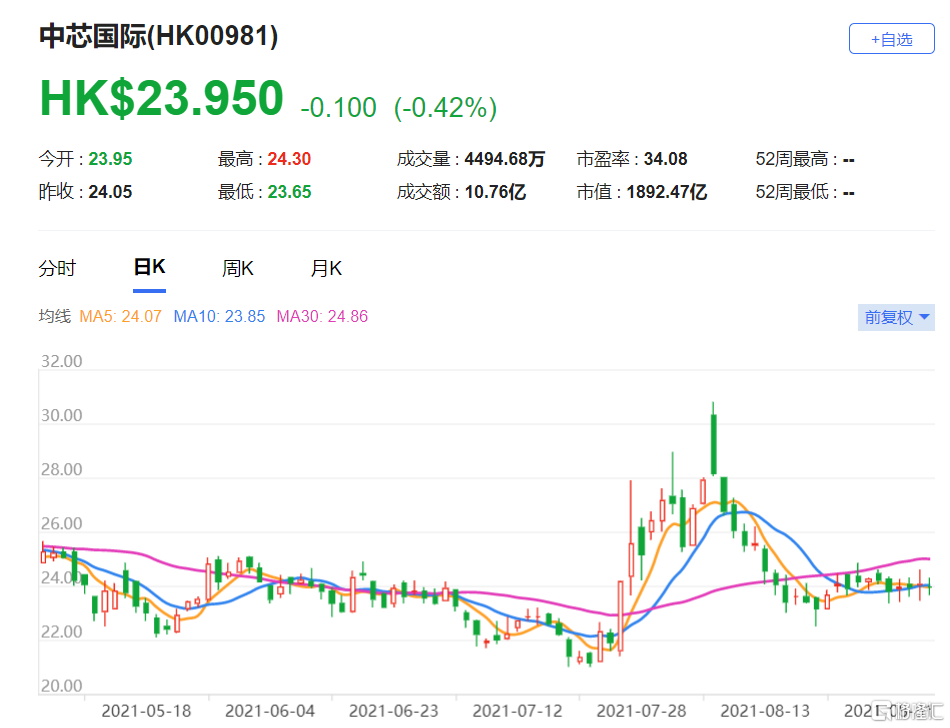
Task: Click the MA30: 24.86 indicator label
Action: (x=322, y=316)
